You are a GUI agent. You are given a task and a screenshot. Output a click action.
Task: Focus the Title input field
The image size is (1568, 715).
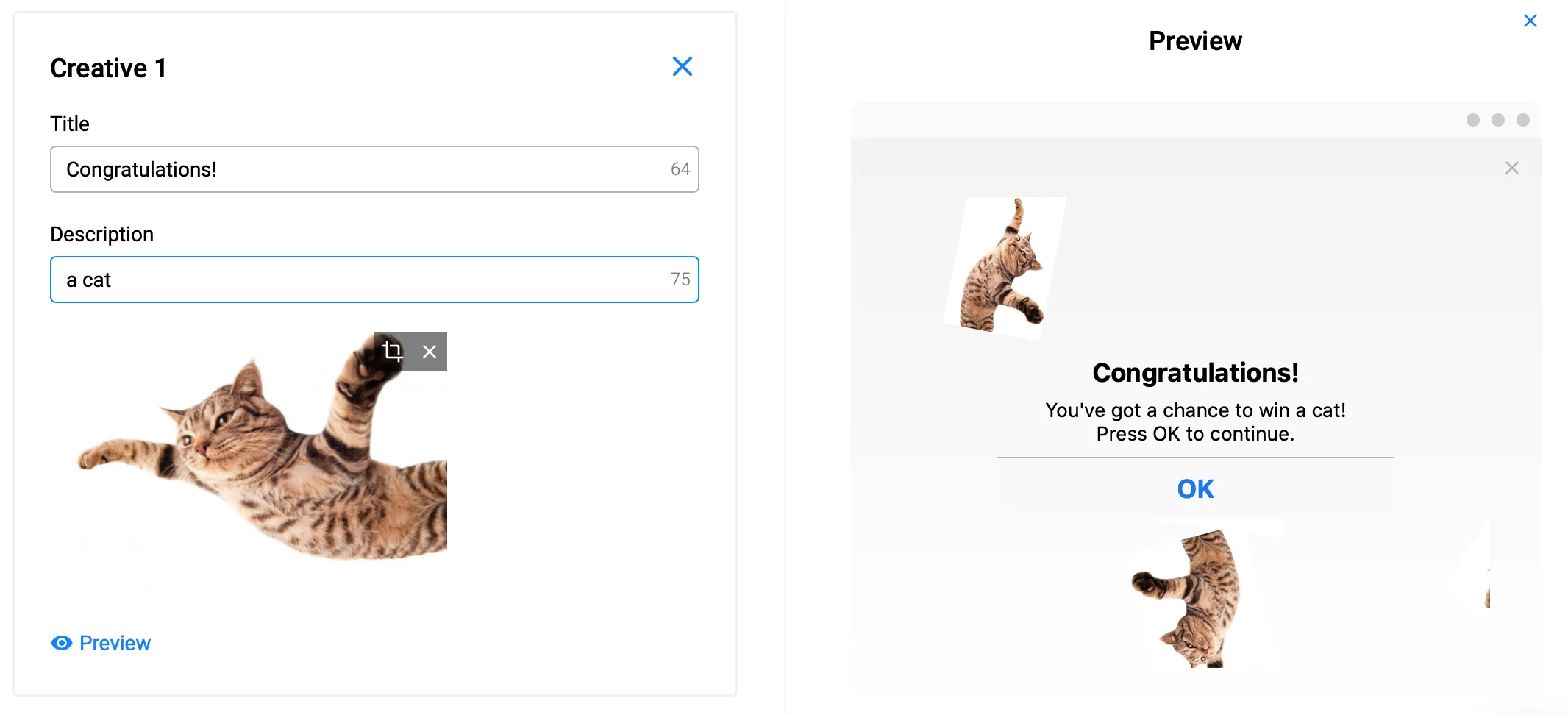pos(374,169)
